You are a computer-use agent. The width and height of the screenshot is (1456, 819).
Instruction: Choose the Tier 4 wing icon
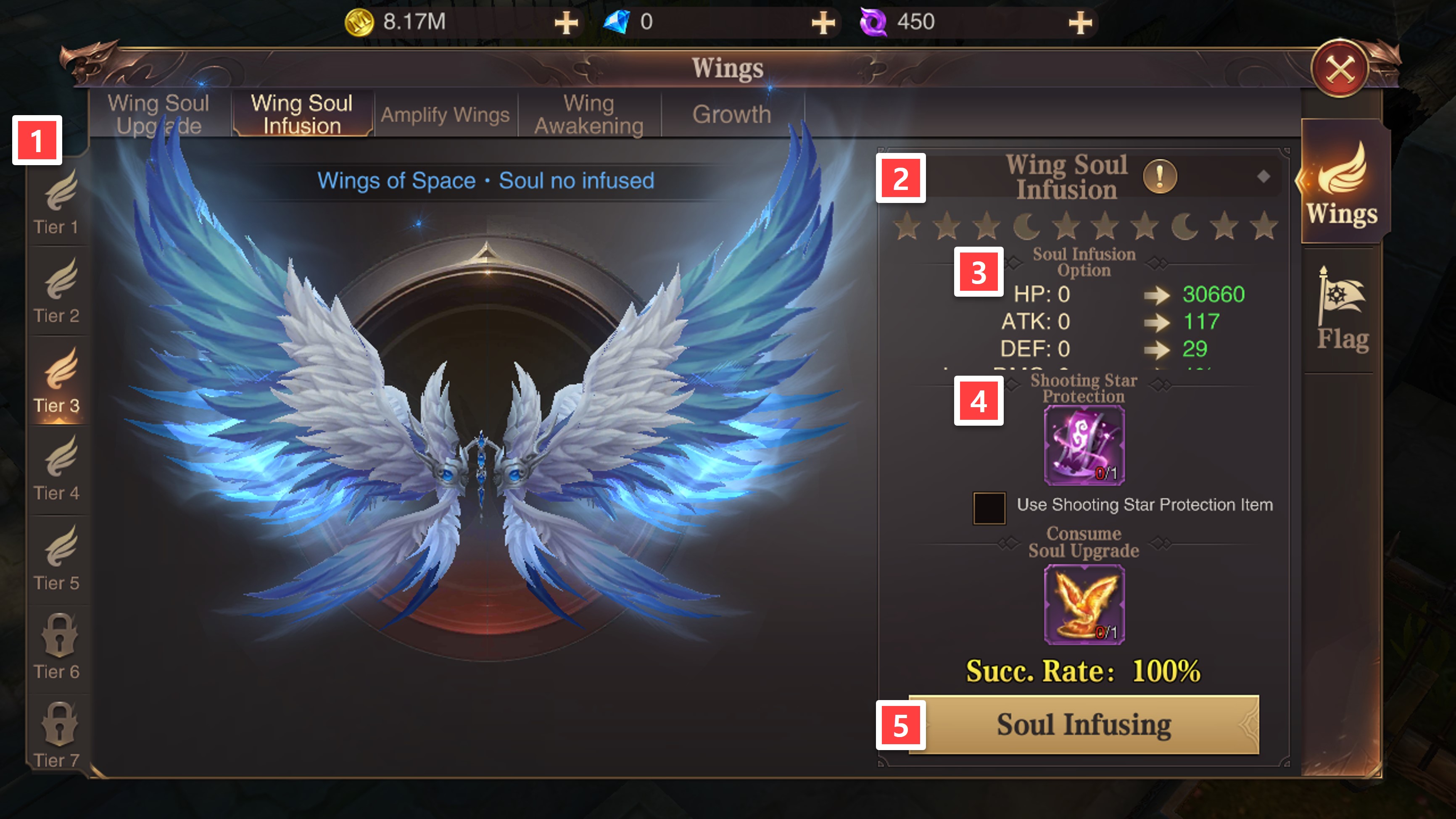[x=60, y=457]
